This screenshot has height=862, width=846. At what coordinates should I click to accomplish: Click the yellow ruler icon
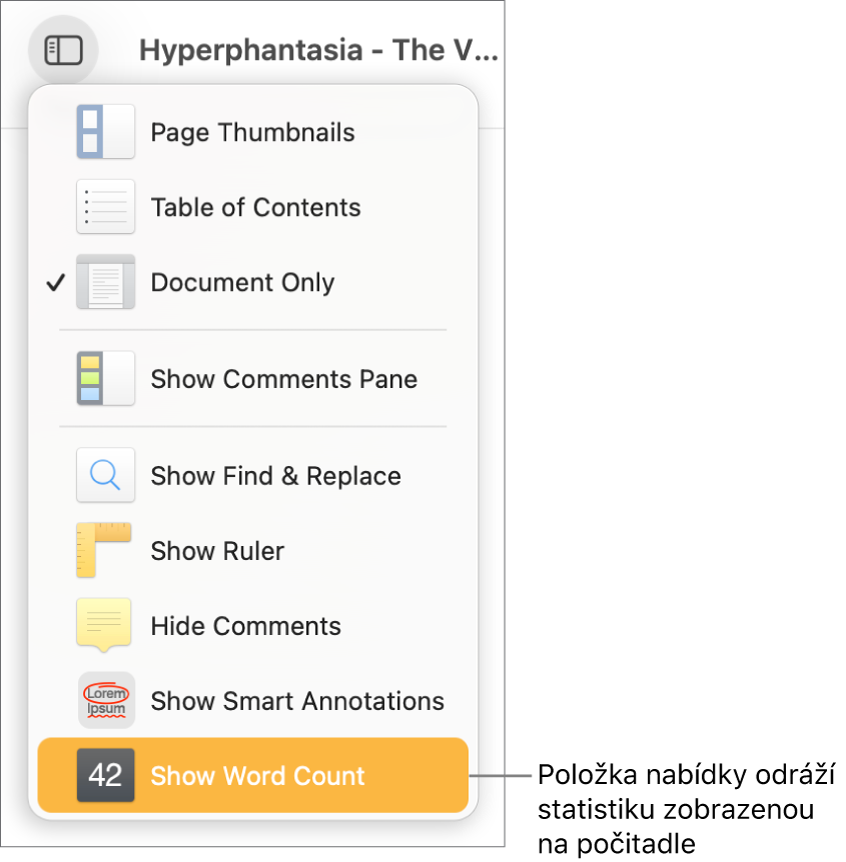(104, 551)
